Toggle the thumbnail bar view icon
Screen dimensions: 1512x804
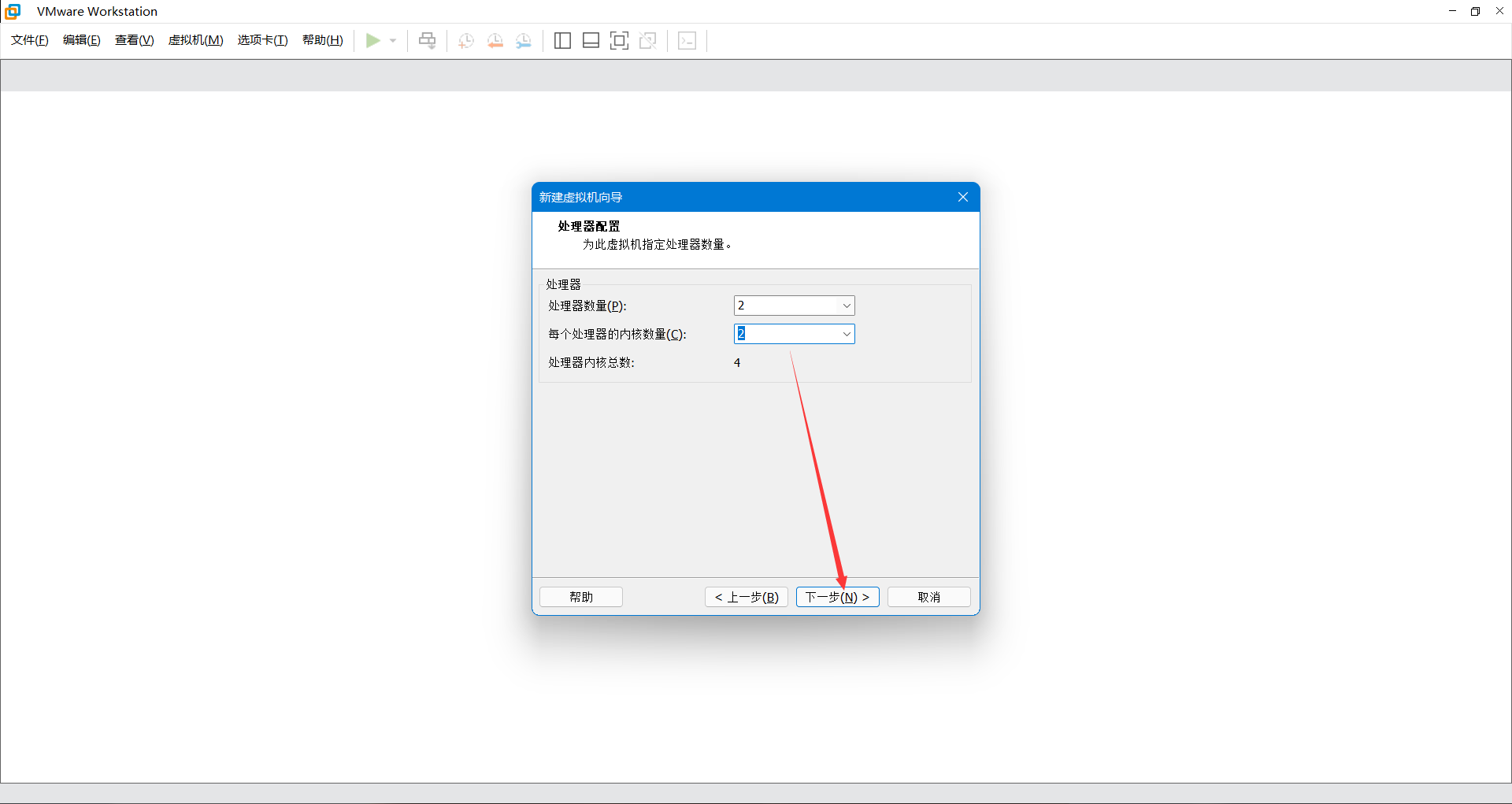pyautogui.click(x=591, y=40)
